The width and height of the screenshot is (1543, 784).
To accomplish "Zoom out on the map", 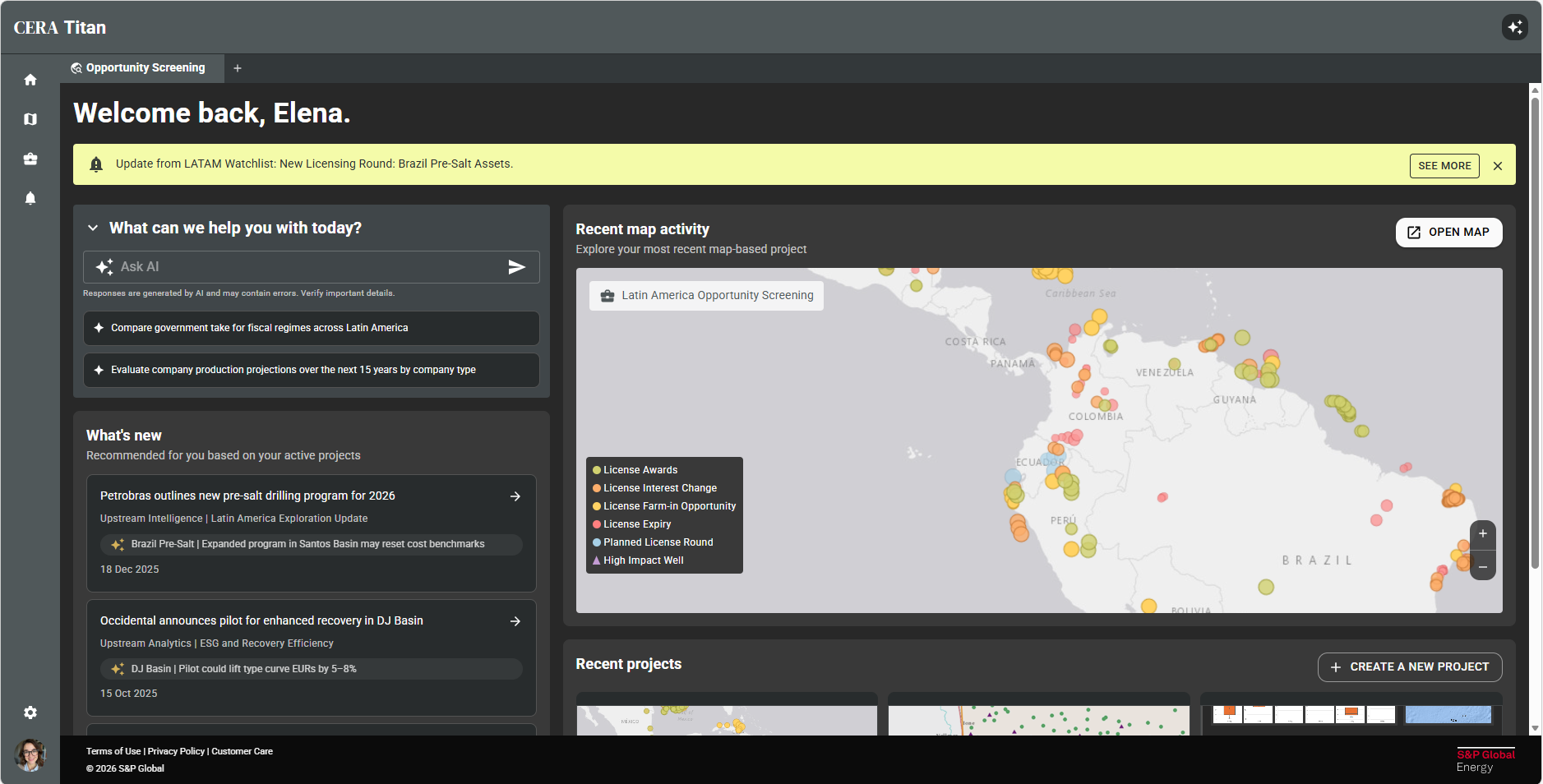I will (x=1483, y=566).
